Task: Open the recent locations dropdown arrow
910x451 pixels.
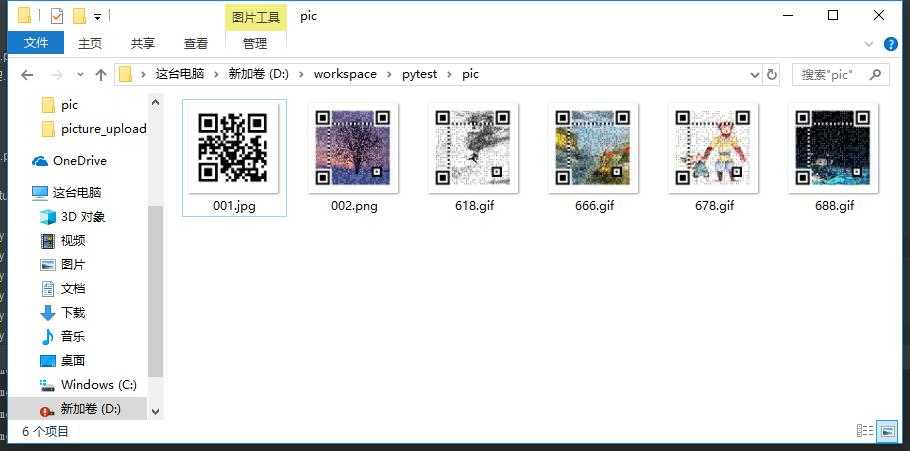Action: click(81, 74)
